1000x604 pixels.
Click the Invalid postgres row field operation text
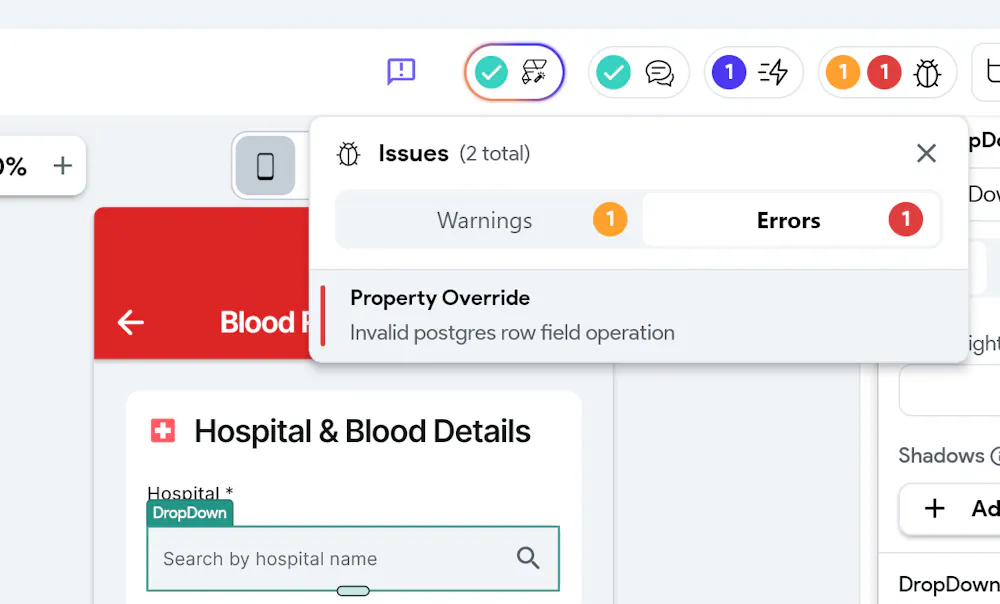[x=512, y=333]
